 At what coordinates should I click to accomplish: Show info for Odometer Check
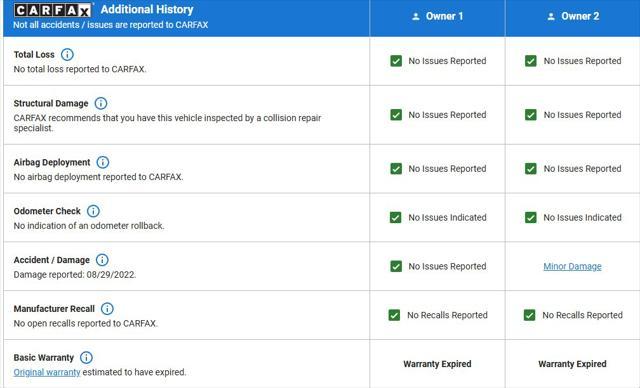(93, 211)
